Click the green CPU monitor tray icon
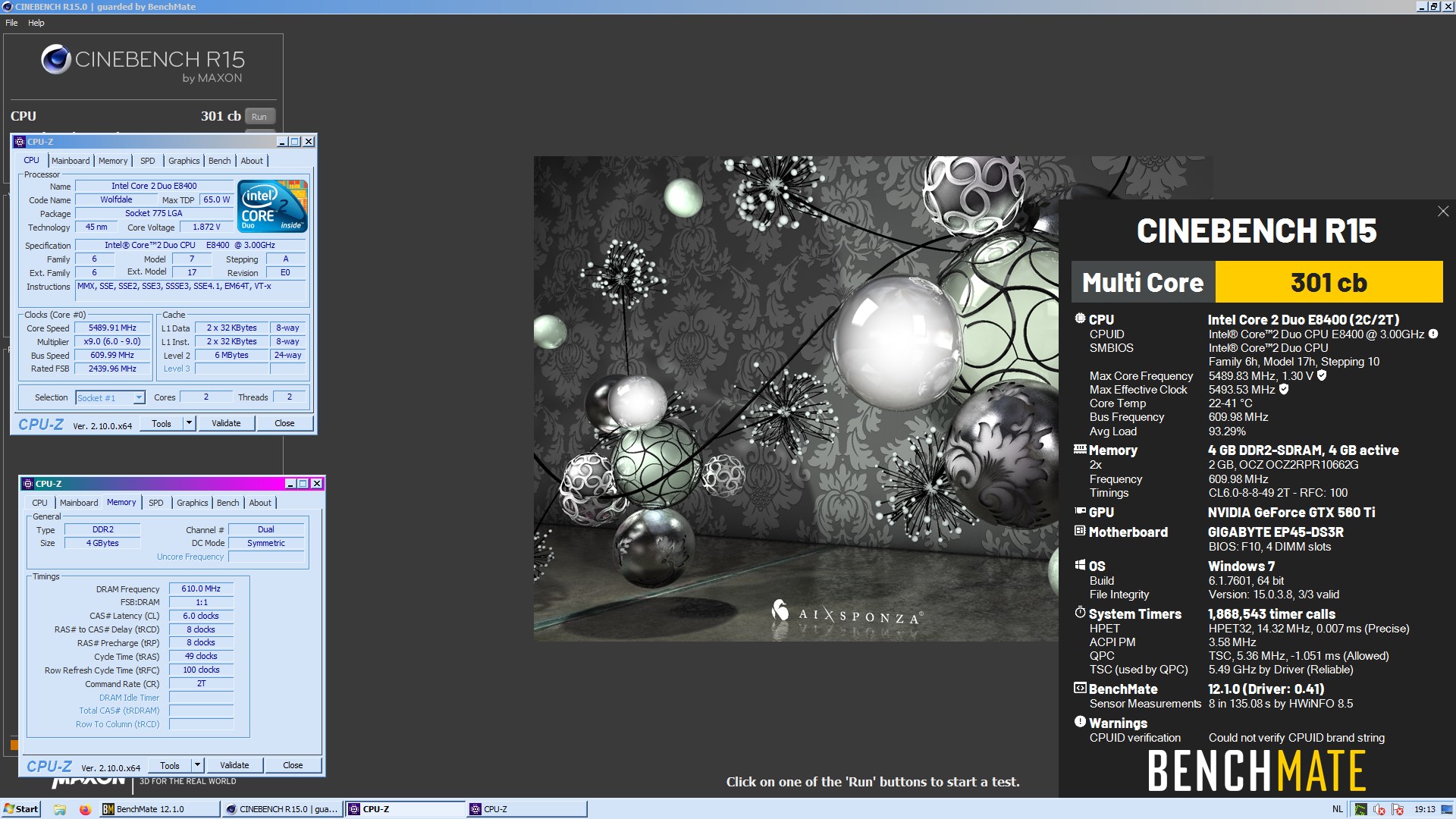Image resolution: width=1456 pixels, height=819 pixels. (x=1361, y=809)
